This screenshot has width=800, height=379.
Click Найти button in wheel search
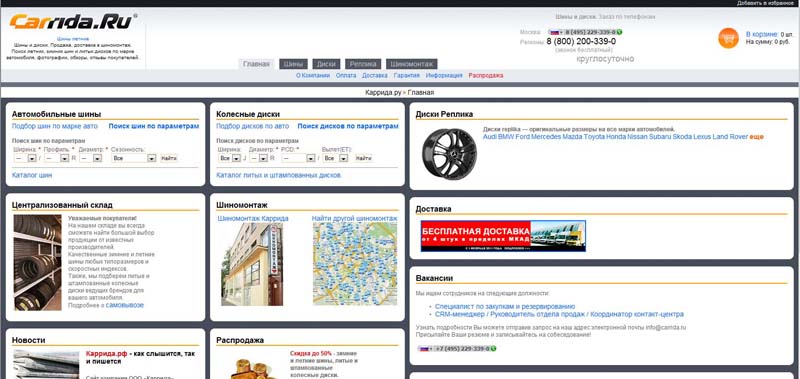(x=363, y=159)
